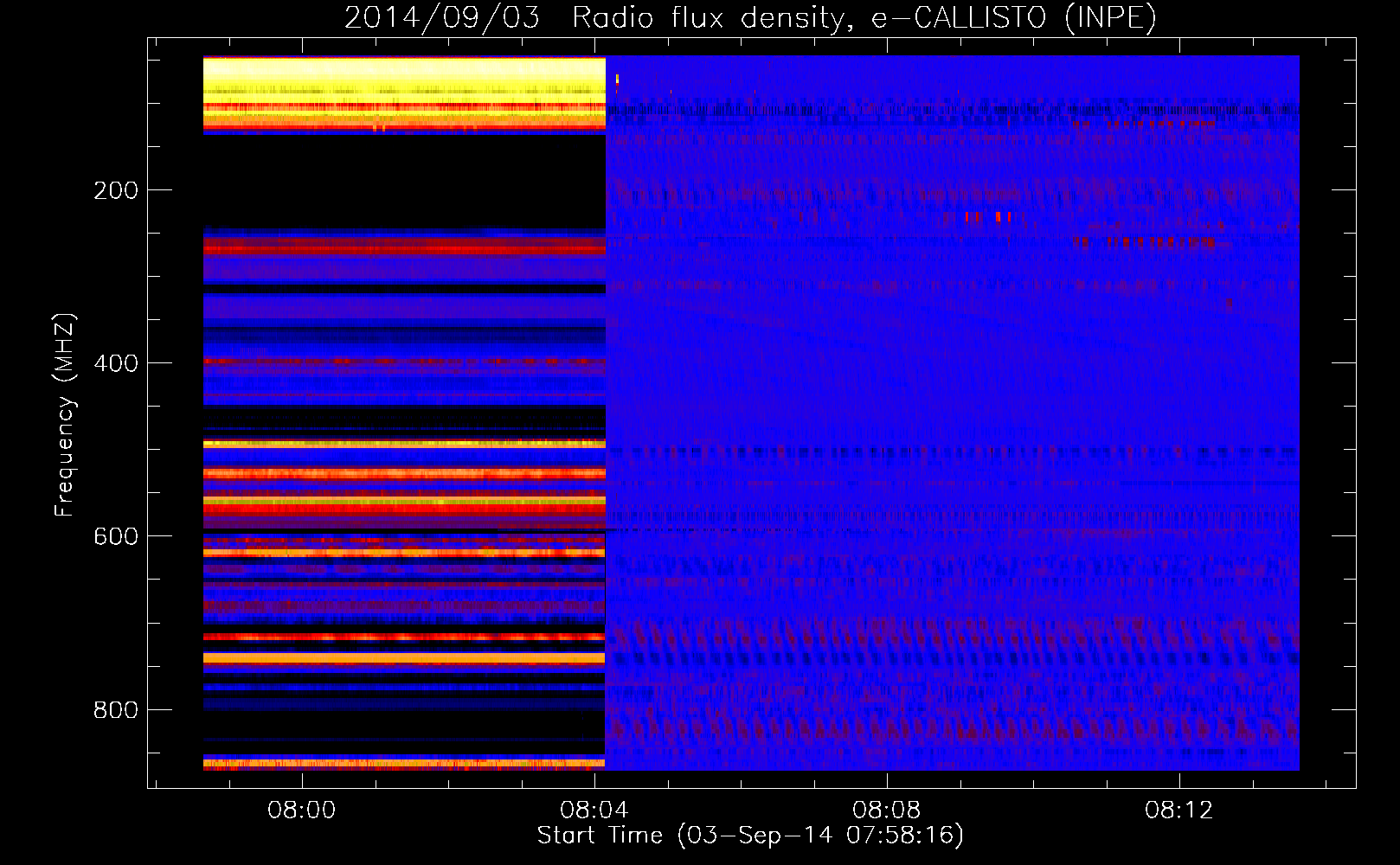Click the 08:12 time tick label
Image resolution: width=1400 pixels, height=865 pixels.
coord(1178,811)
